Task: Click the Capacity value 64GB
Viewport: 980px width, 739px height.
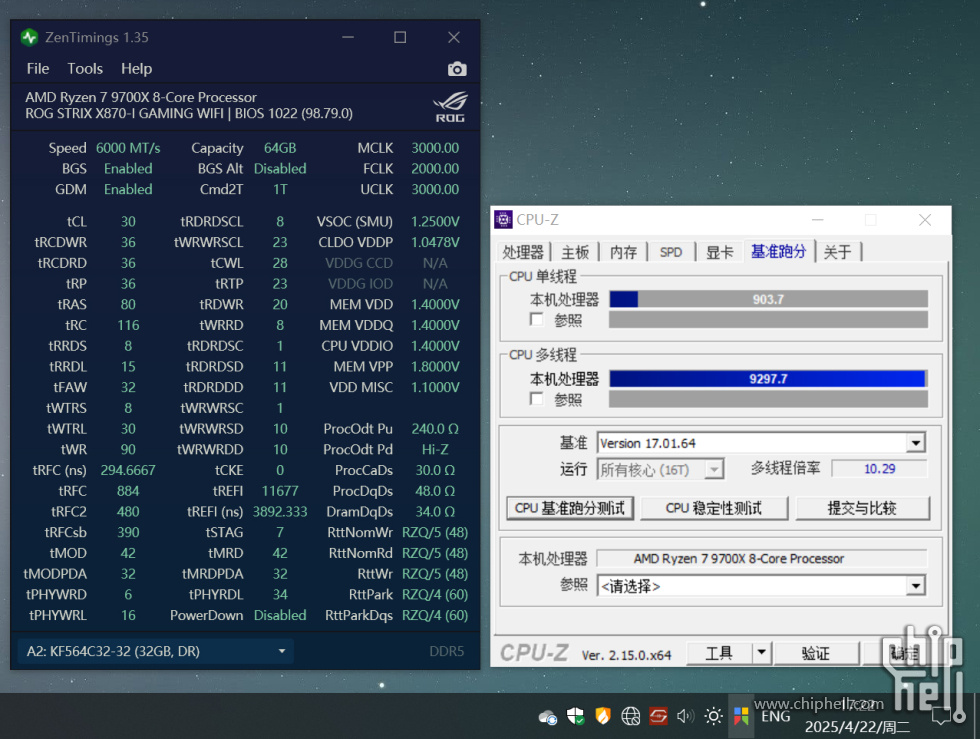Action: click(280, 148)
